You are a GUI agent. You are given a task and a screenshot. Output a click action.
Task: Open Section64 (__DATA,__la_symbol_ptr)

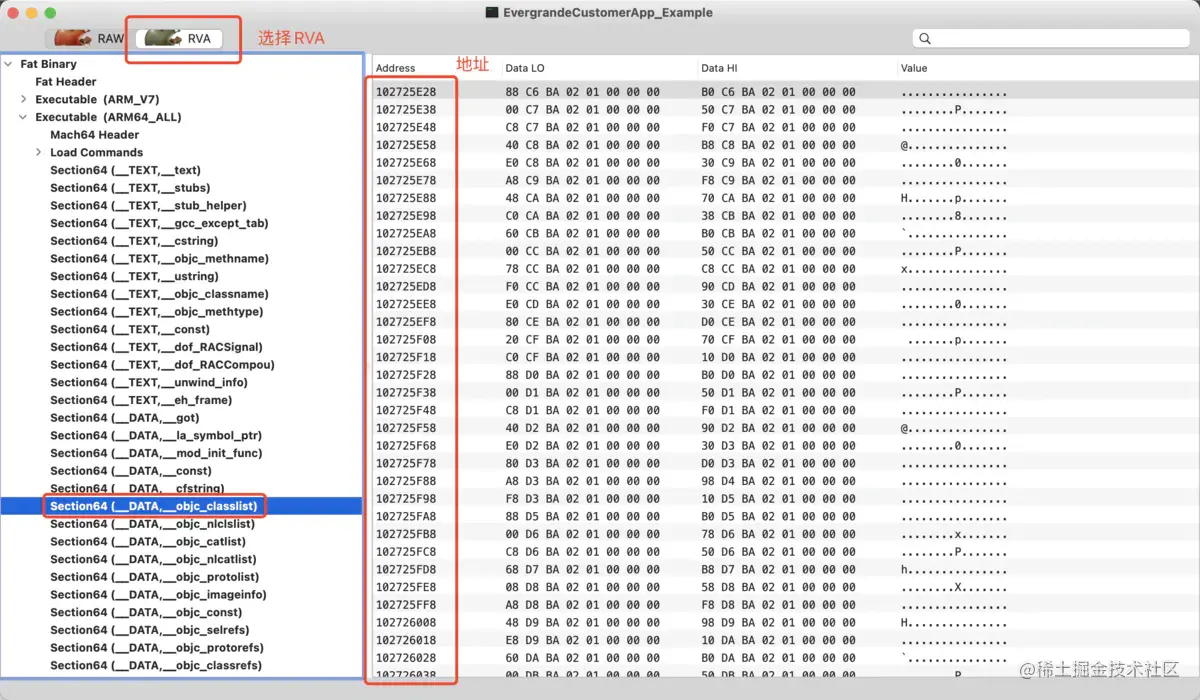pos(156,435)
